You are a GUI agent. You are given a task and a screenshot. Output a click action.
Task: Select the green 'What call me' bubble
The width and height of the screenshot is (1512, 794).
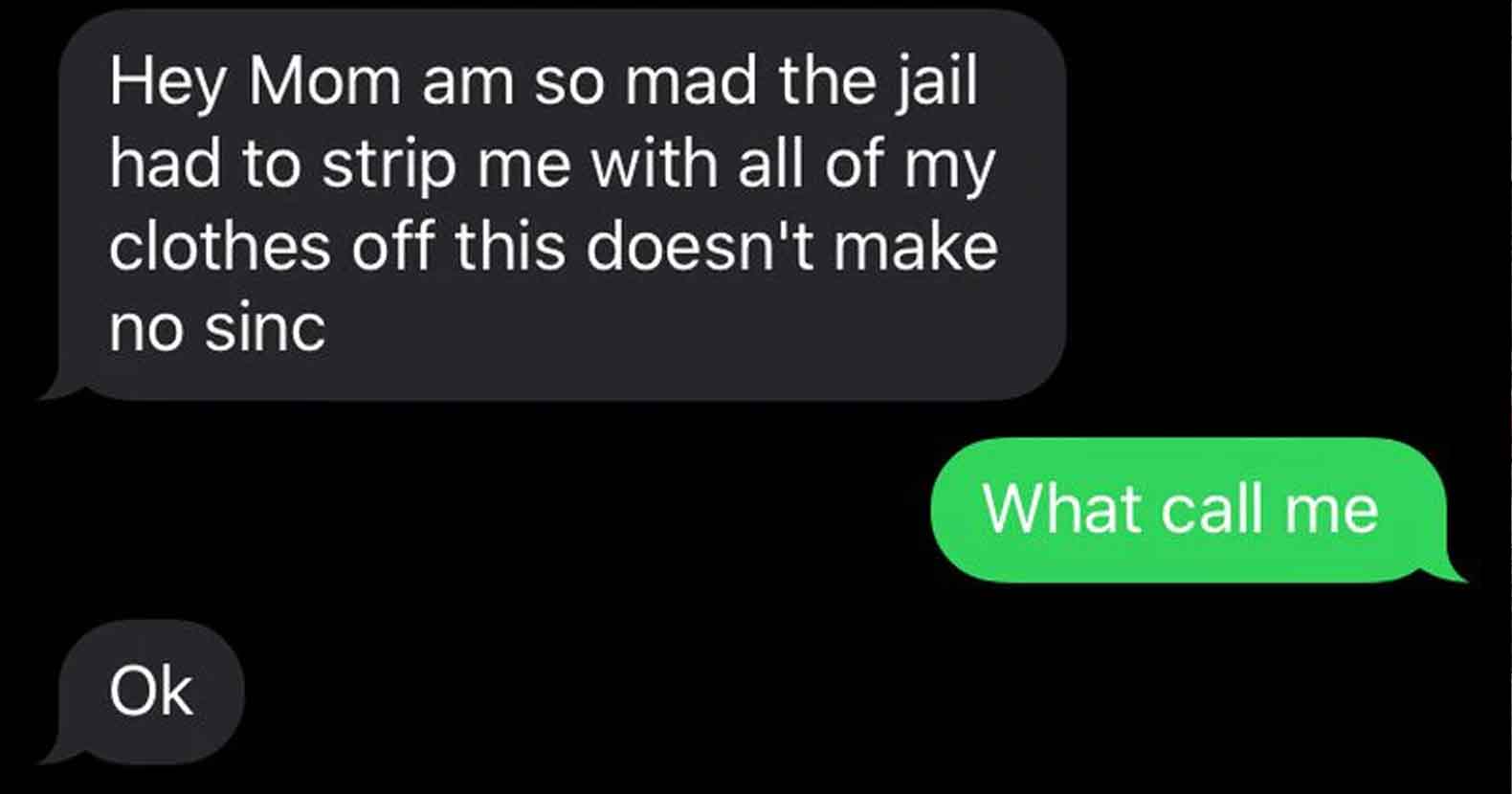coord(1189,510)
